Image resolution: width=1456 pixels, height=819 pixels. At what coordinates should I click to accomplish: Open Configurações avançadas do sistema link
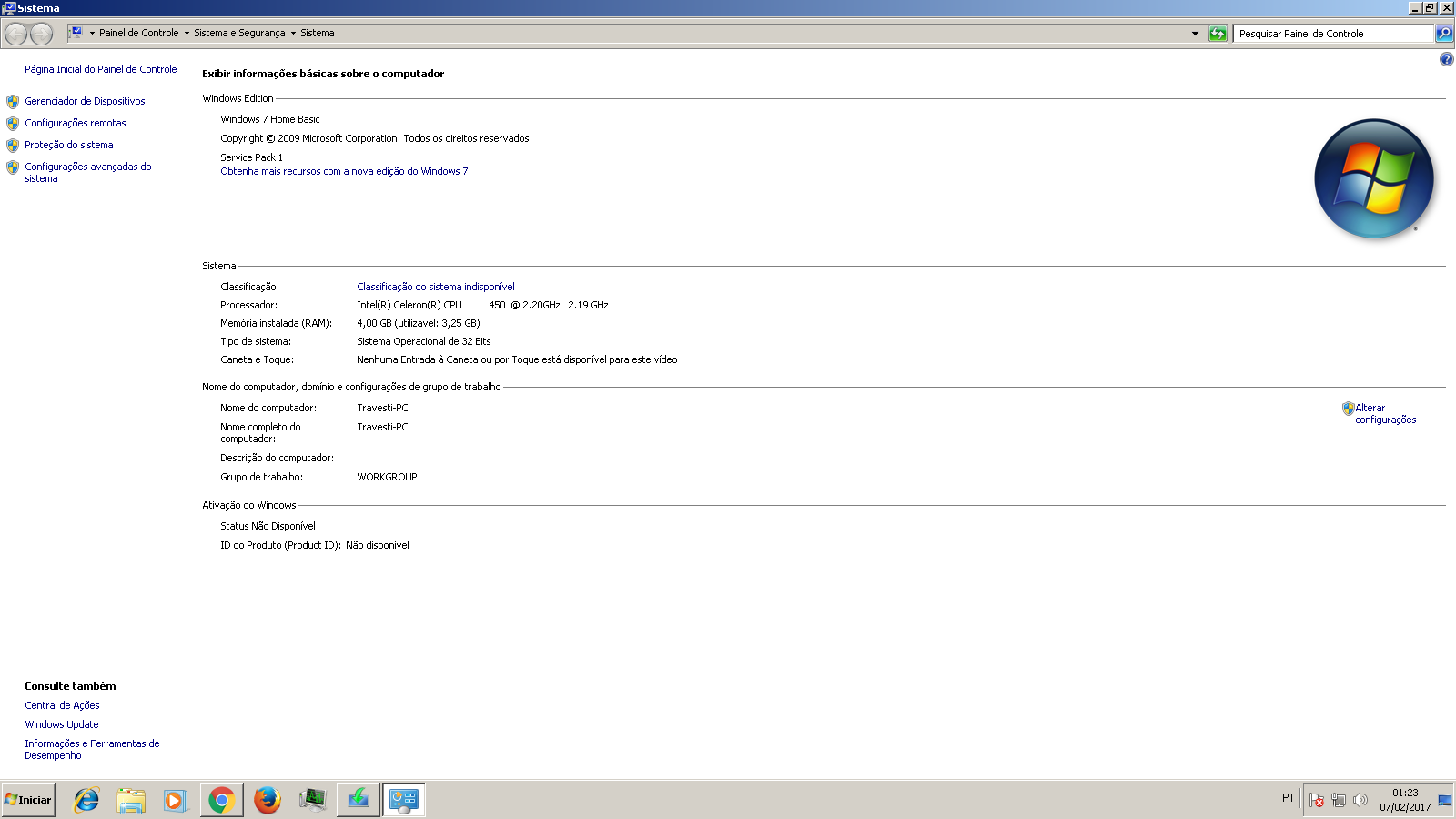pyautogui.click(x=88, y=173)
